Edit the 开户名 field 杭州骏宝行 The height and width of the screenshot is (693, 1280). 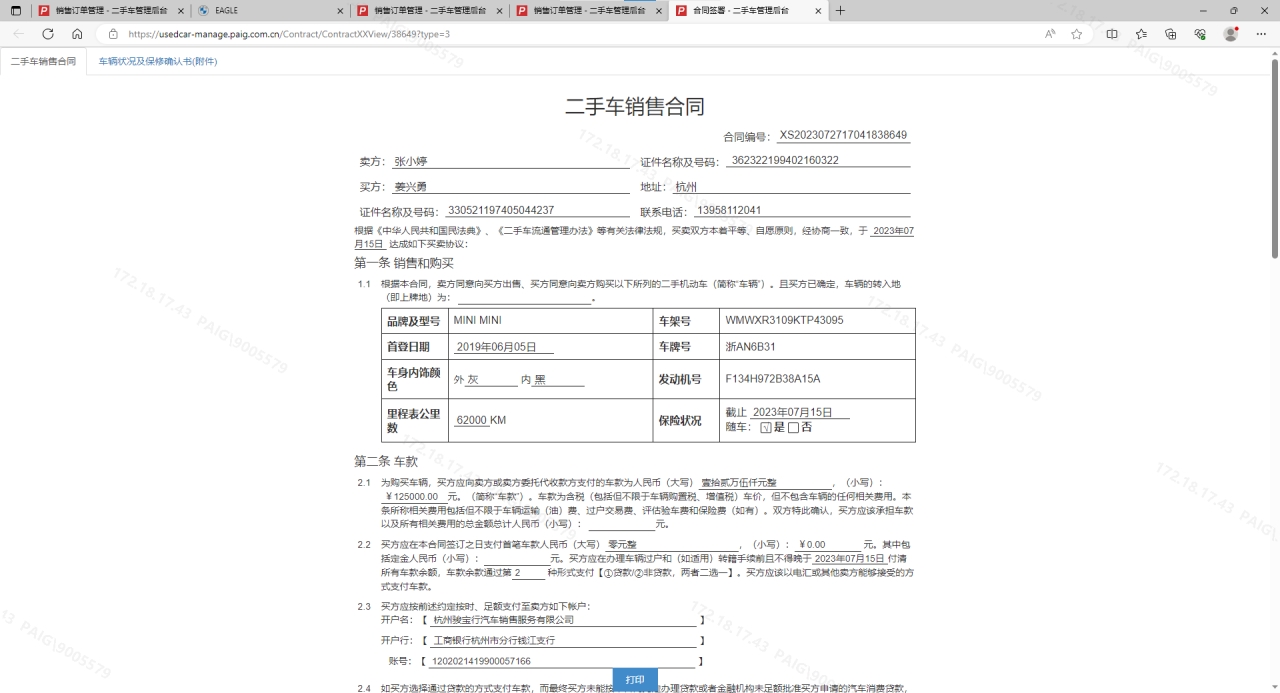[564, 620]
